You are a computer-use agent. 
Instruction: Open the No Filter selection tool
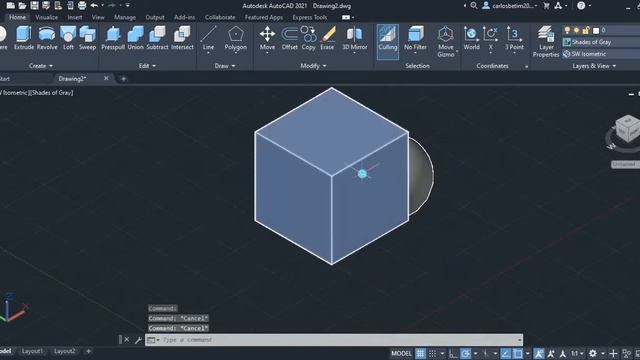pos(415,40)
